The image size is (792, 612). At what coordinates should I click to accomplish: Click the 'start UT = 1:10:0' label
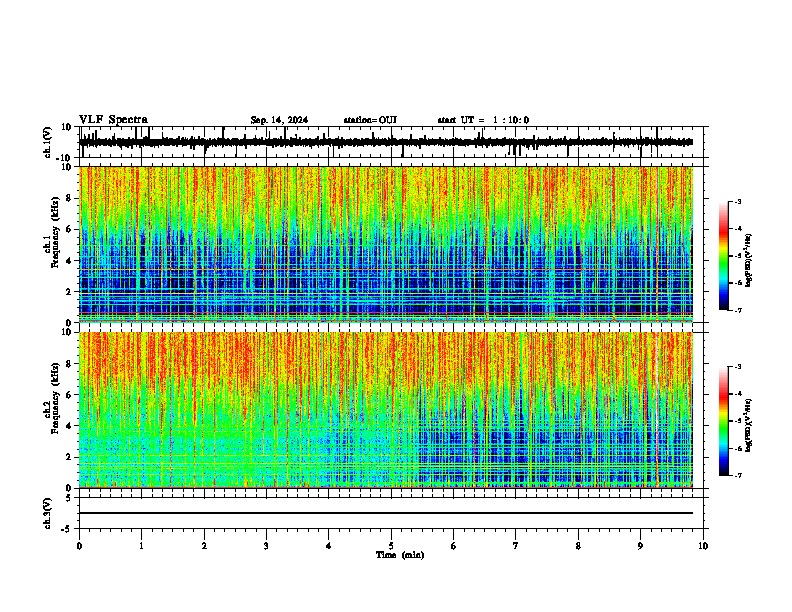(x=483, y=120)
